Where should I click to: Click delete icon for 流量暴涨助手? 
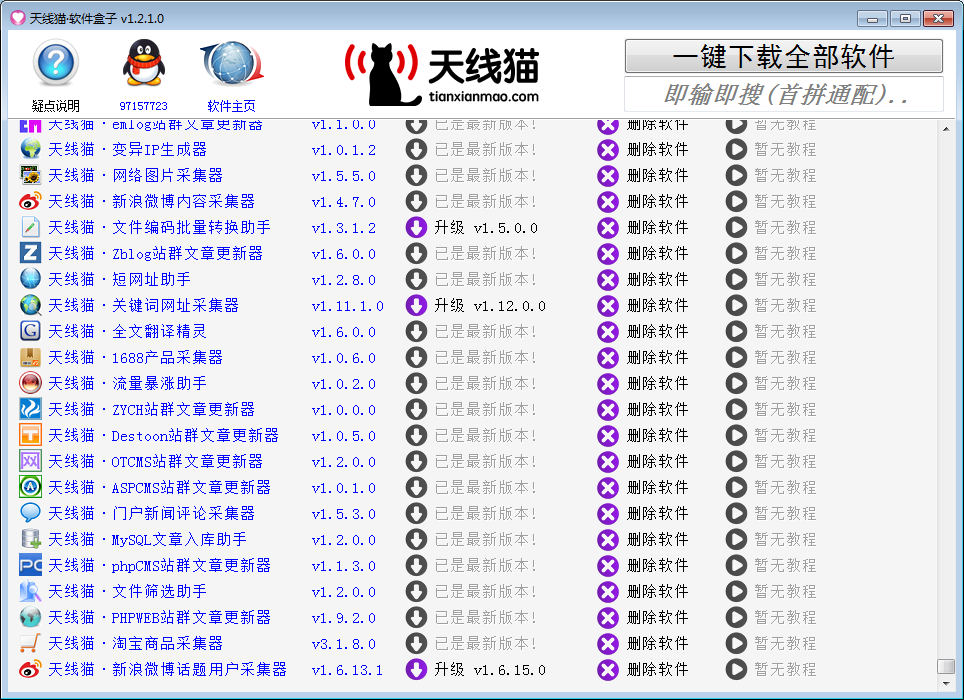[607, 383]
